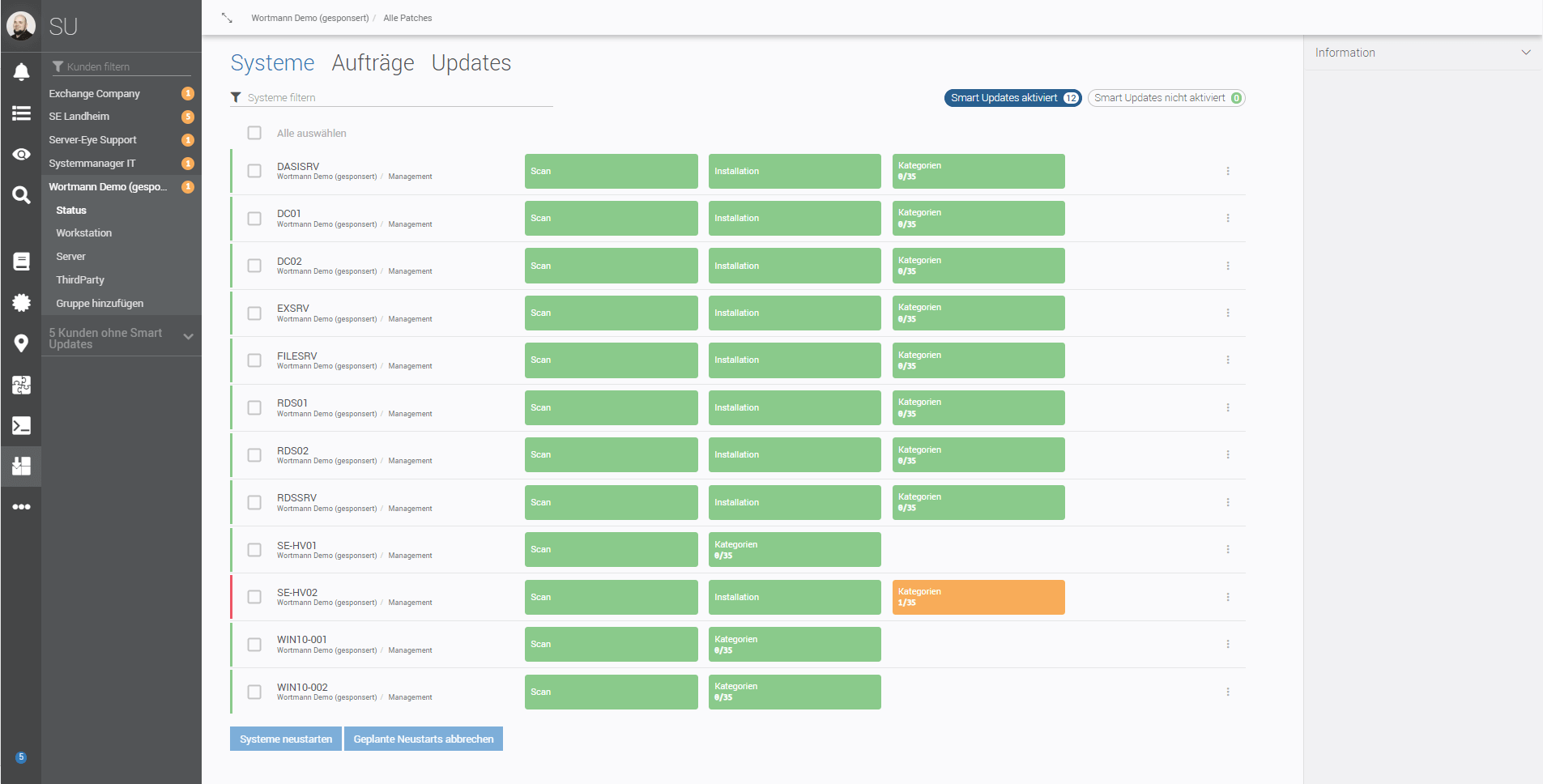Tick the checkbox for SE-HV02
The image size is (1543, 784).
(254, 597)
